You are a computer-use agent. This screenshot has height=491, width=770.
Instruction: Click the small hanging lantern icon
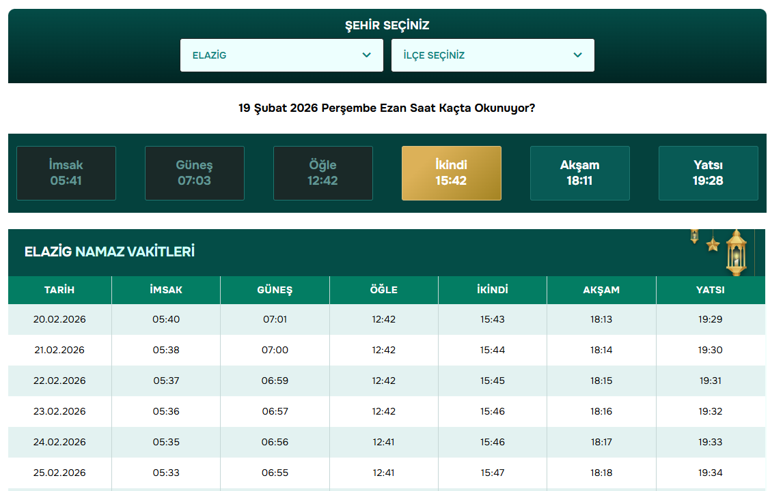tap(694, 236)
